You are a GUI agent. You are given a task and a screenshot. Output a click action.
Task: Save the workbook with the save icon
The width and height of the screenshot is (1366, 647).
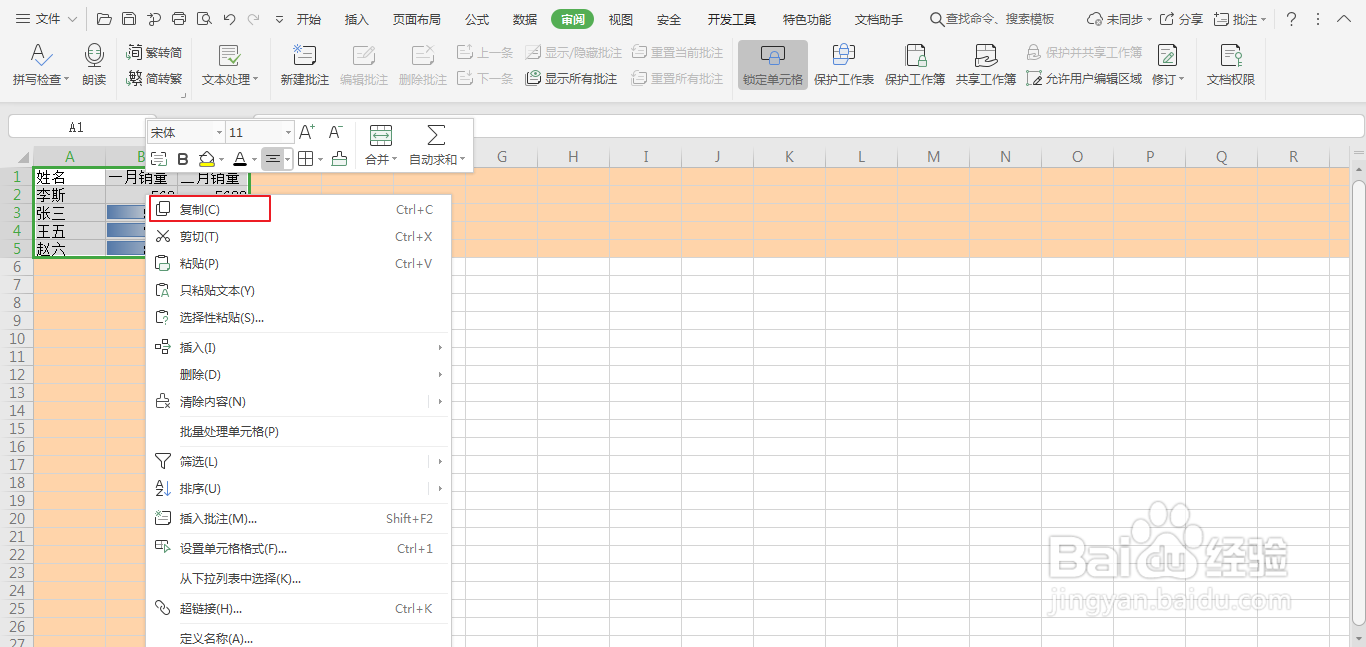[129, 19]
